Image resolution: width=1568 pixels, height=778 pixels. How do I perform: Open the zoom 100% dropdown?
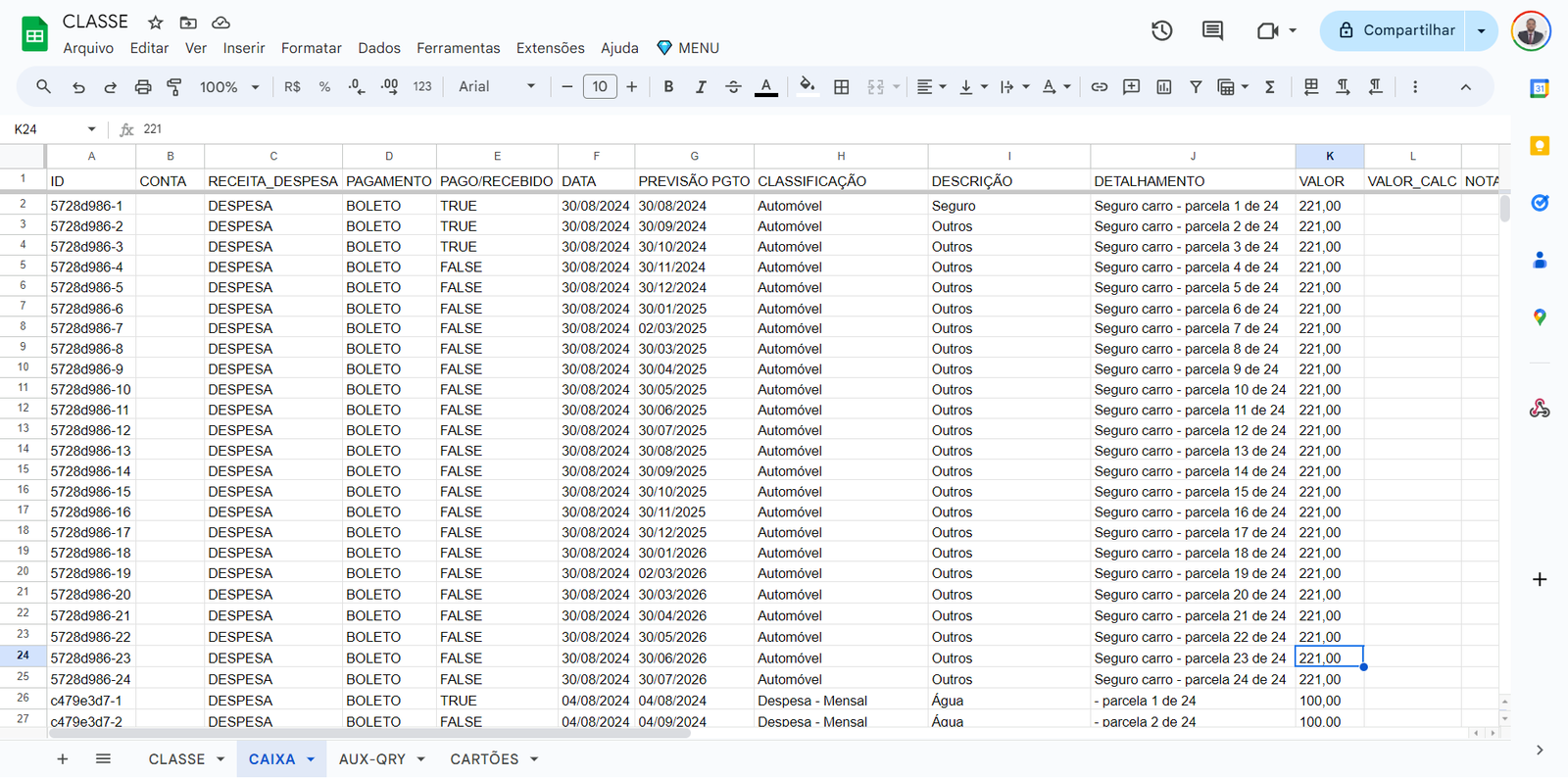coord(229,87)
